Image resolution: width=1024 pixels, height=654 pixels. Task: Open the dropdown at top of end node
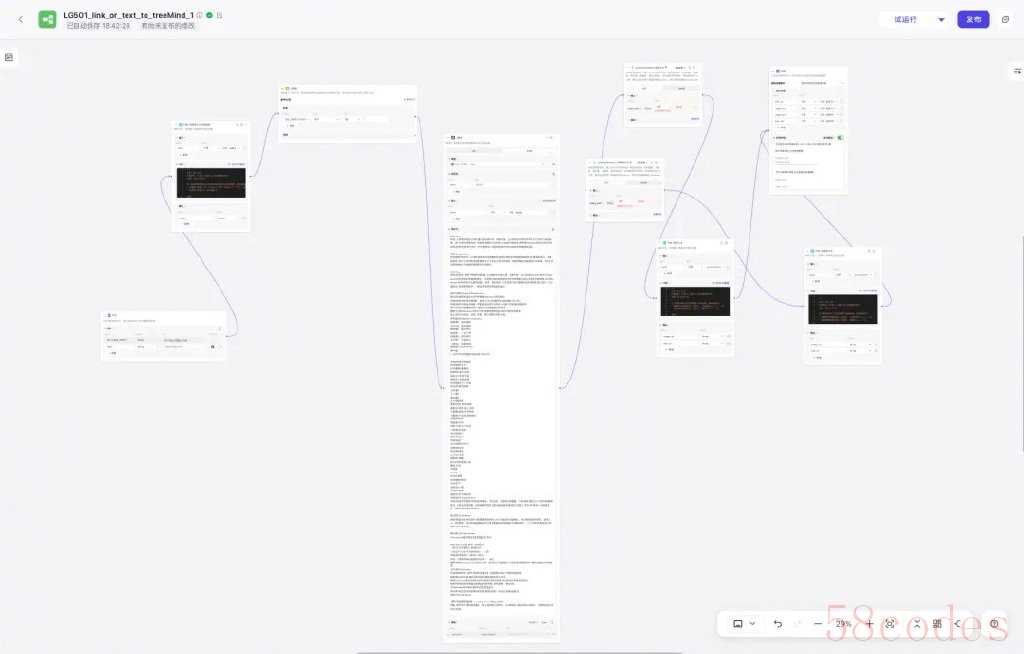pos(822,83)
